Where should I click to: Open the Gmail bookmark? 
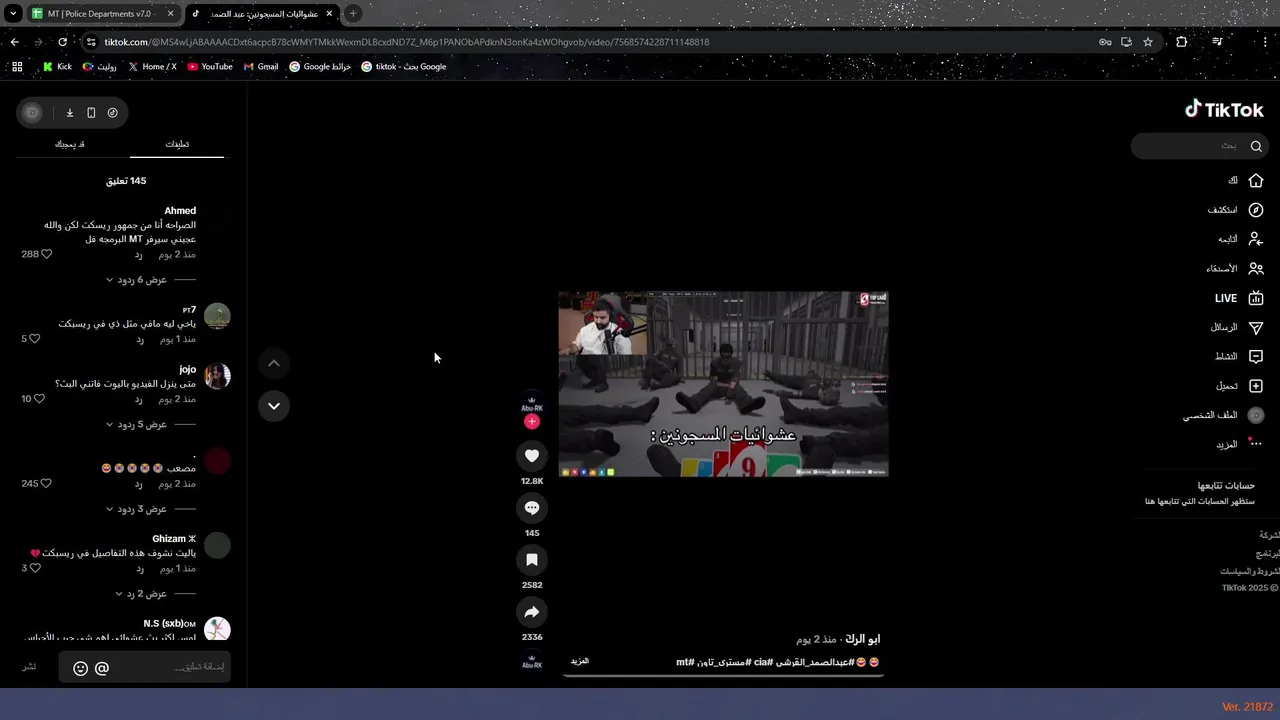[261, 67]
